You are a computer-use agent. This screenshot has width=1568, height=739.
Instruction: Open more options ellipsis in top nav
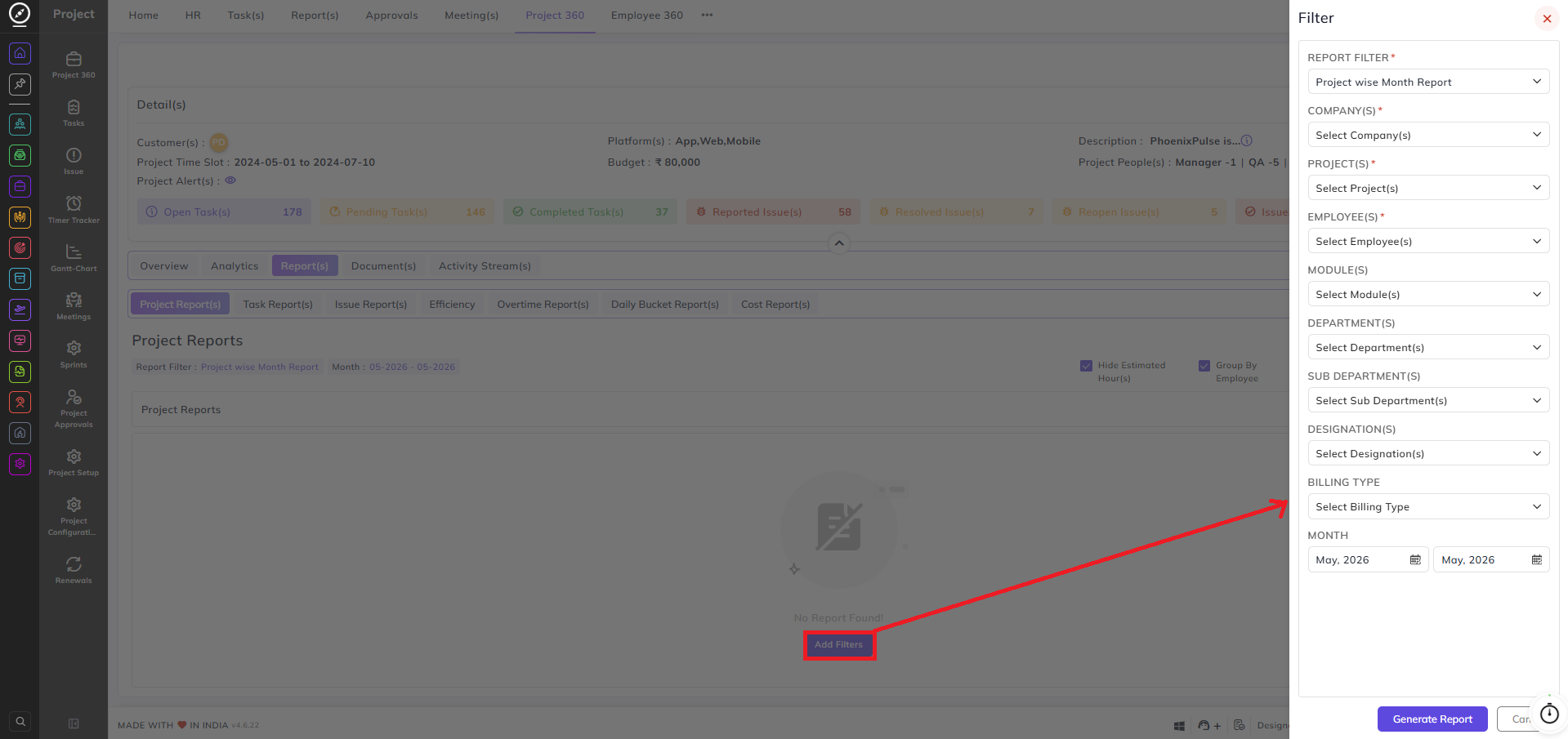point(707,15)
